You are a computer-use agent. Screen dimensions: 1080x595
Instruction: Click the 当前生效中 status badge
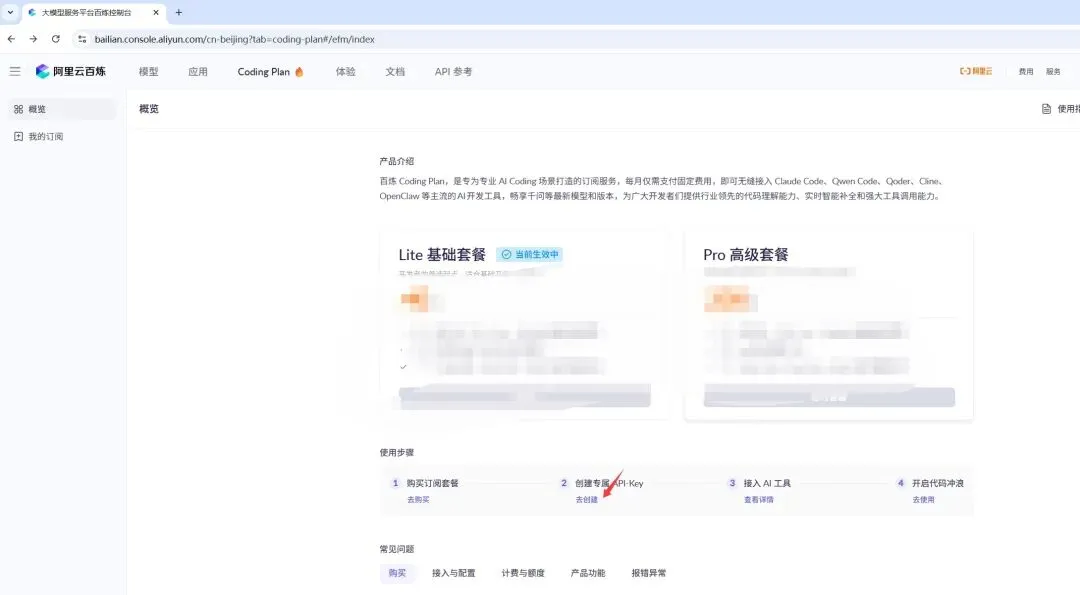530,254
